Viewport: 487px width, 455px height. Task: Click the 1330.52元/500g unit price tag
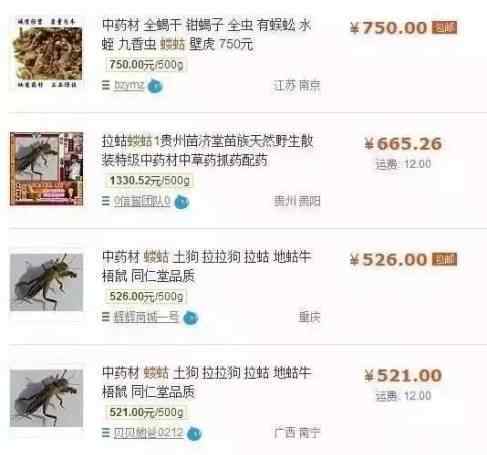pos(149,181)
